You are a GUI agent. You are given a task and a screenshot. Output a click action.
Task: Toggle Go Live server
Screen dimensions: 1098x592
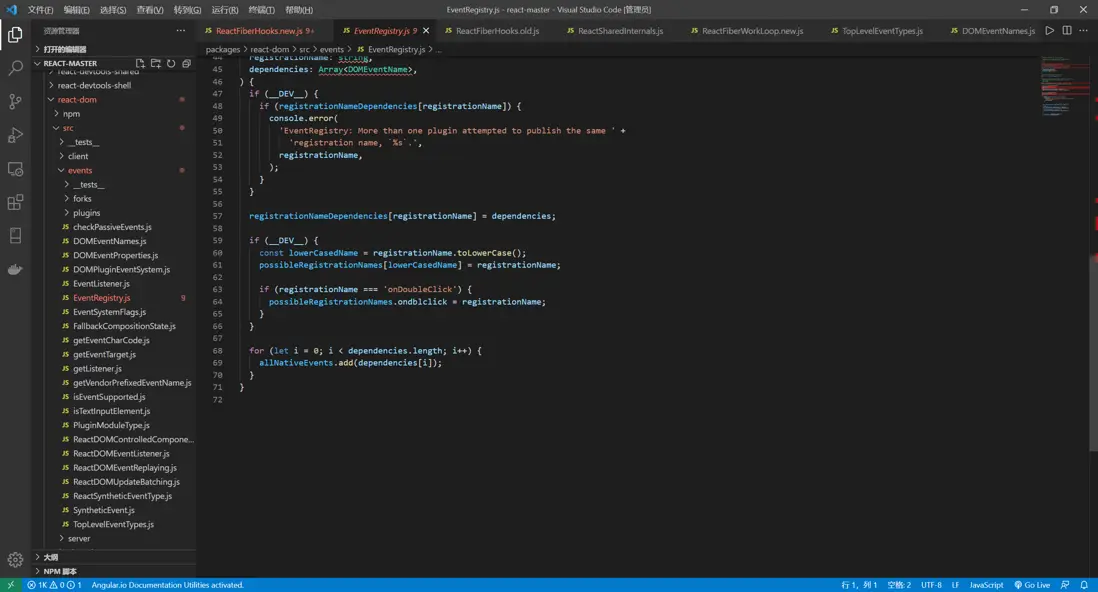[1032, 585]
